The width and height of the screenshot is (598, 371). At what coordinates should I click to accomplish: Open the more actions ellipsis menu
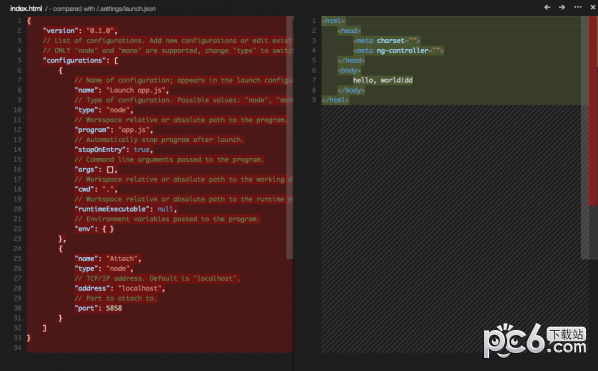(x=578, y=7)
